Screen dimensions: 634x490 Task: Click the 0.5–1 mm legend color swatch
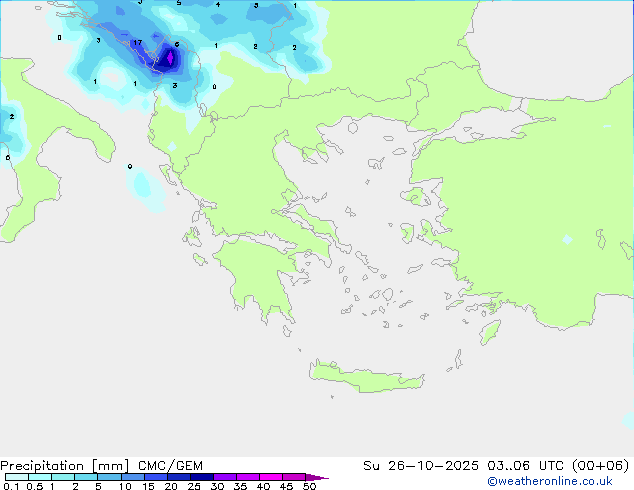coord(40,477)
